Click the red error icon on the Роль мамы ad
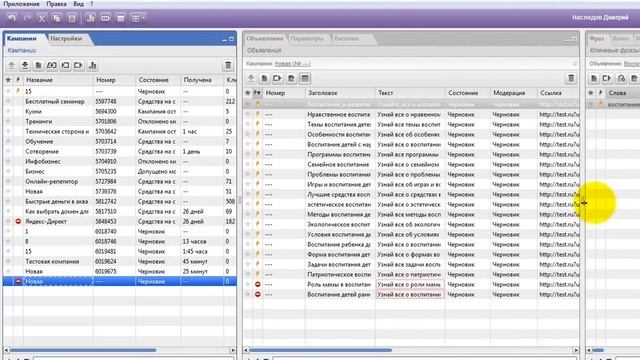Viewport: 640px width, 360px height. pyautogui.click(x=258, y=284)
